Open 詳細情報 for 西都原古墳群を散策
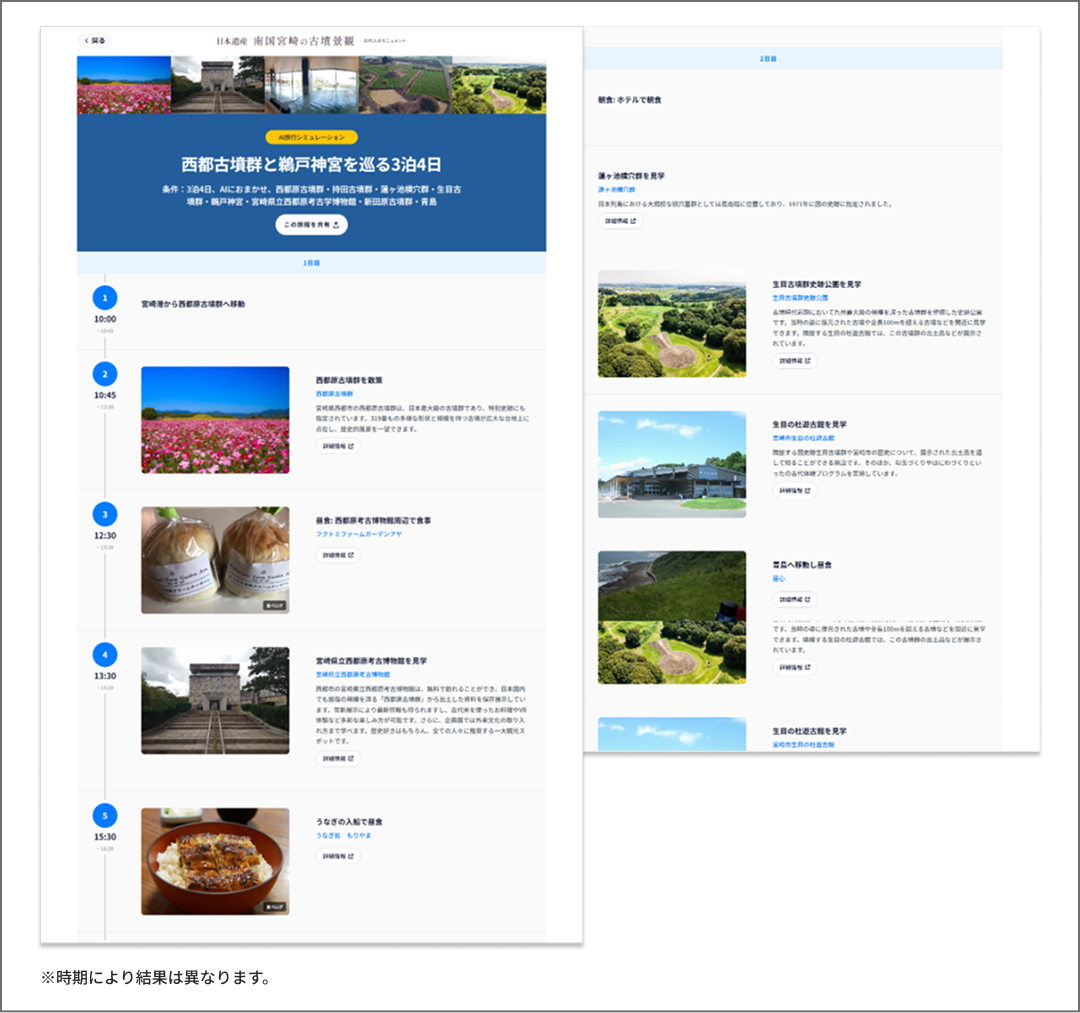 point(338,446)
